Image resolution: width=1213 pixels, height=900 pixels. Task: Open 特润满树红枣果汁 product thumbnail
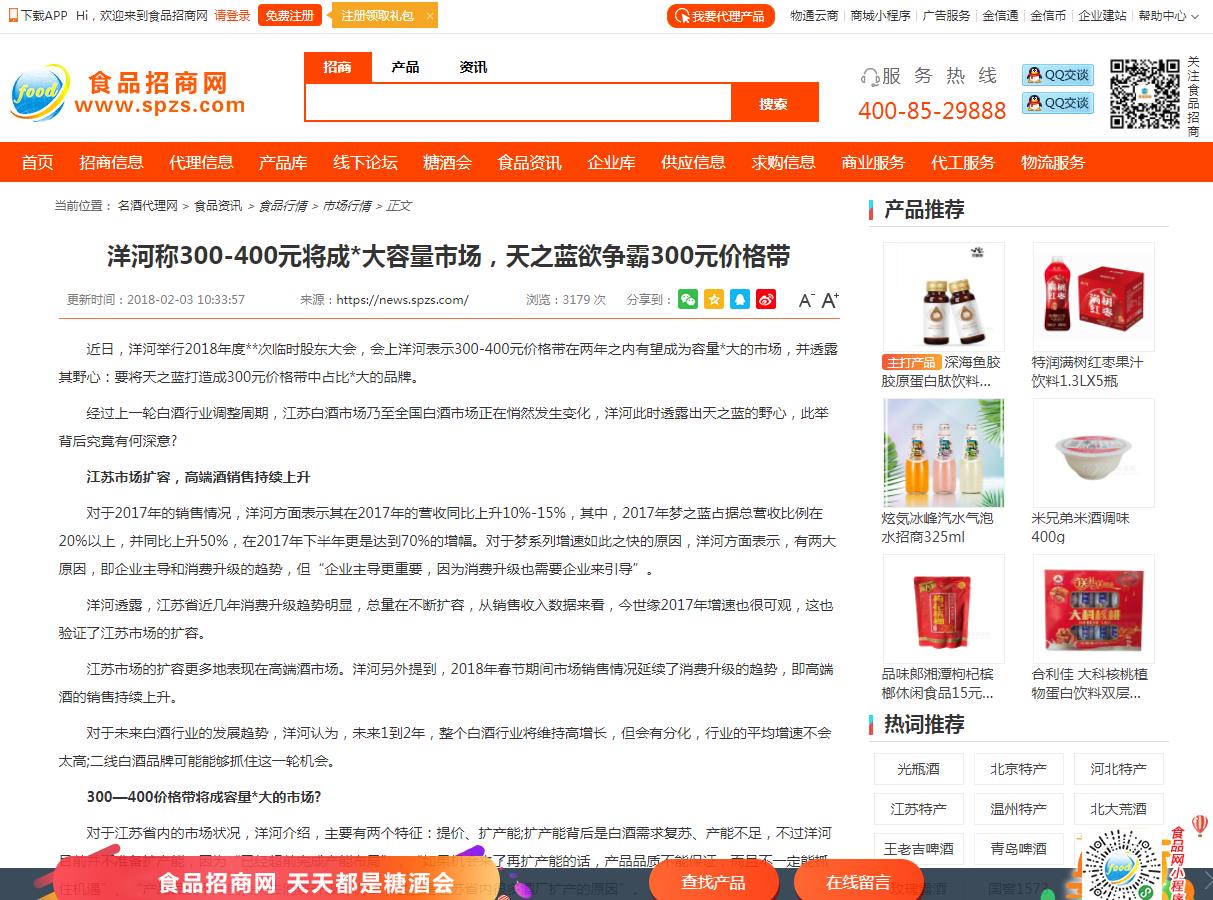pos(1094,296)
